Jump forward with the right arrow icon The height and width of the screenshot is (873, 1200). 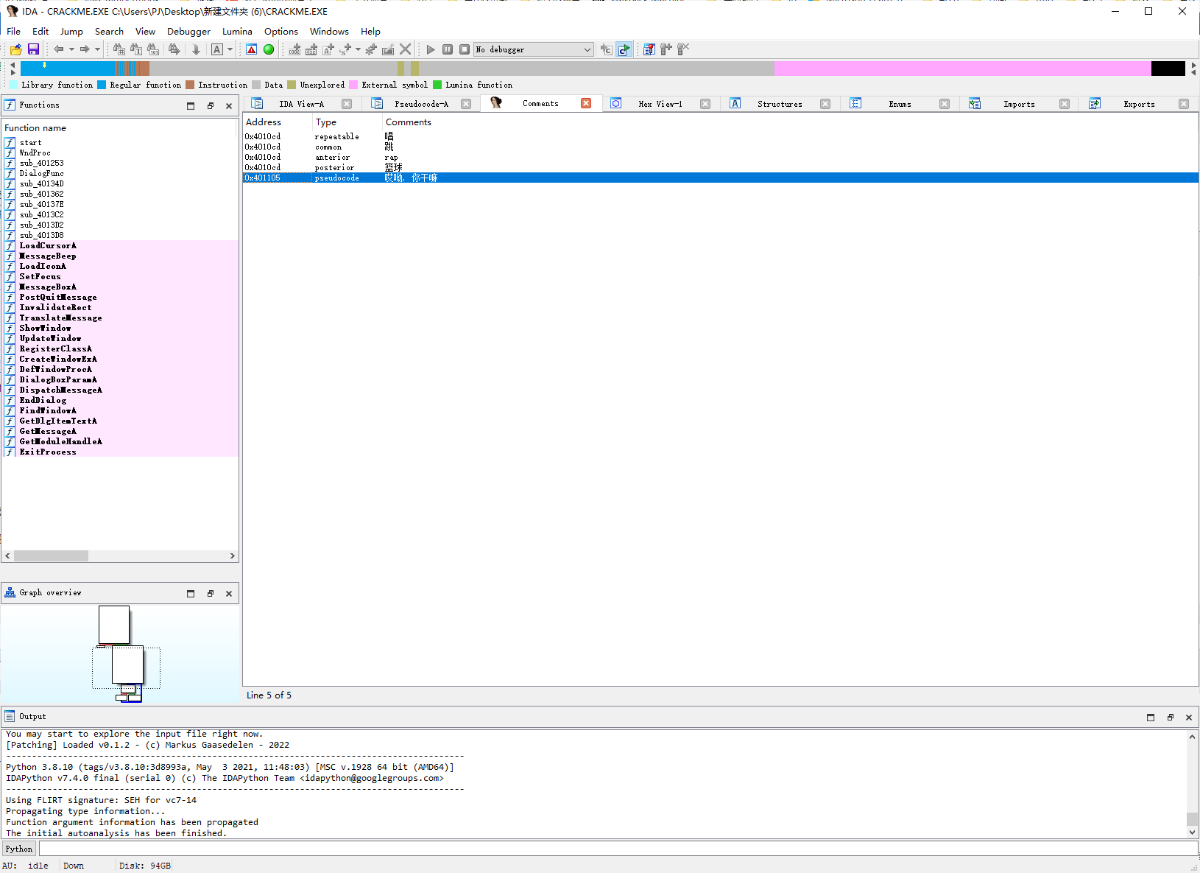click(85, 49)
